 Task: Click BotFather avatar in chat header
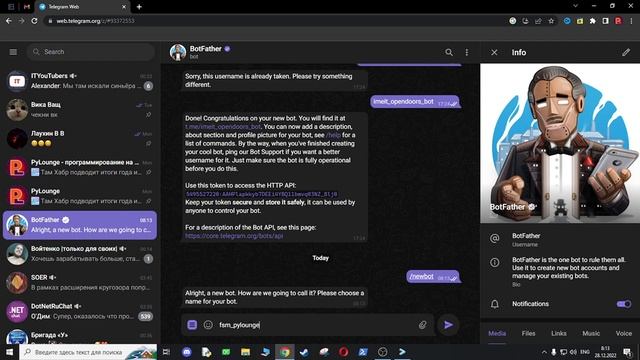pyautogui.click(x=178, y=52)
